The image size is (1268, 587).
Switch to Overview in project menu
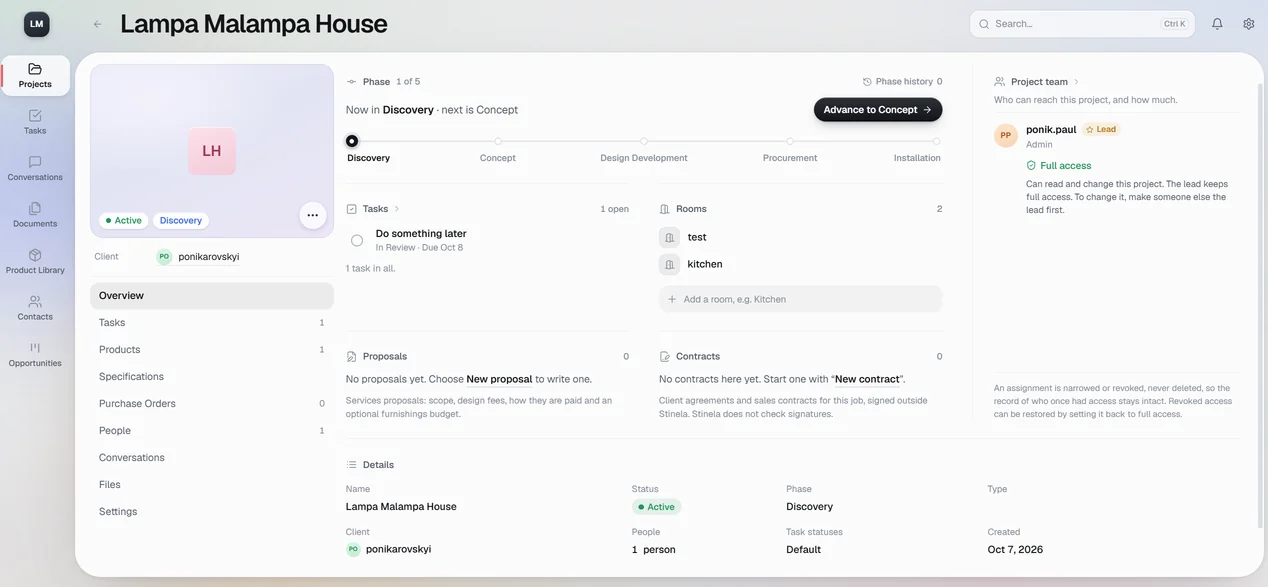pos(212,296)
